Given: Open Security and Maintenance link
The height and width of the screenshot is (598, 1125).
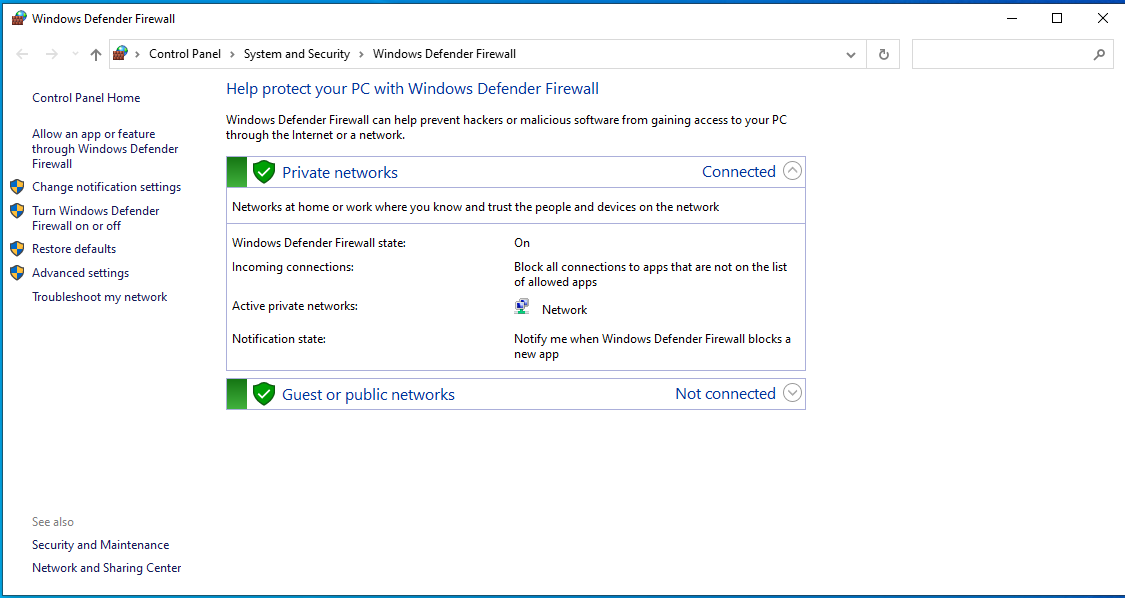Looking at the screenshot, I should point(100,545).
